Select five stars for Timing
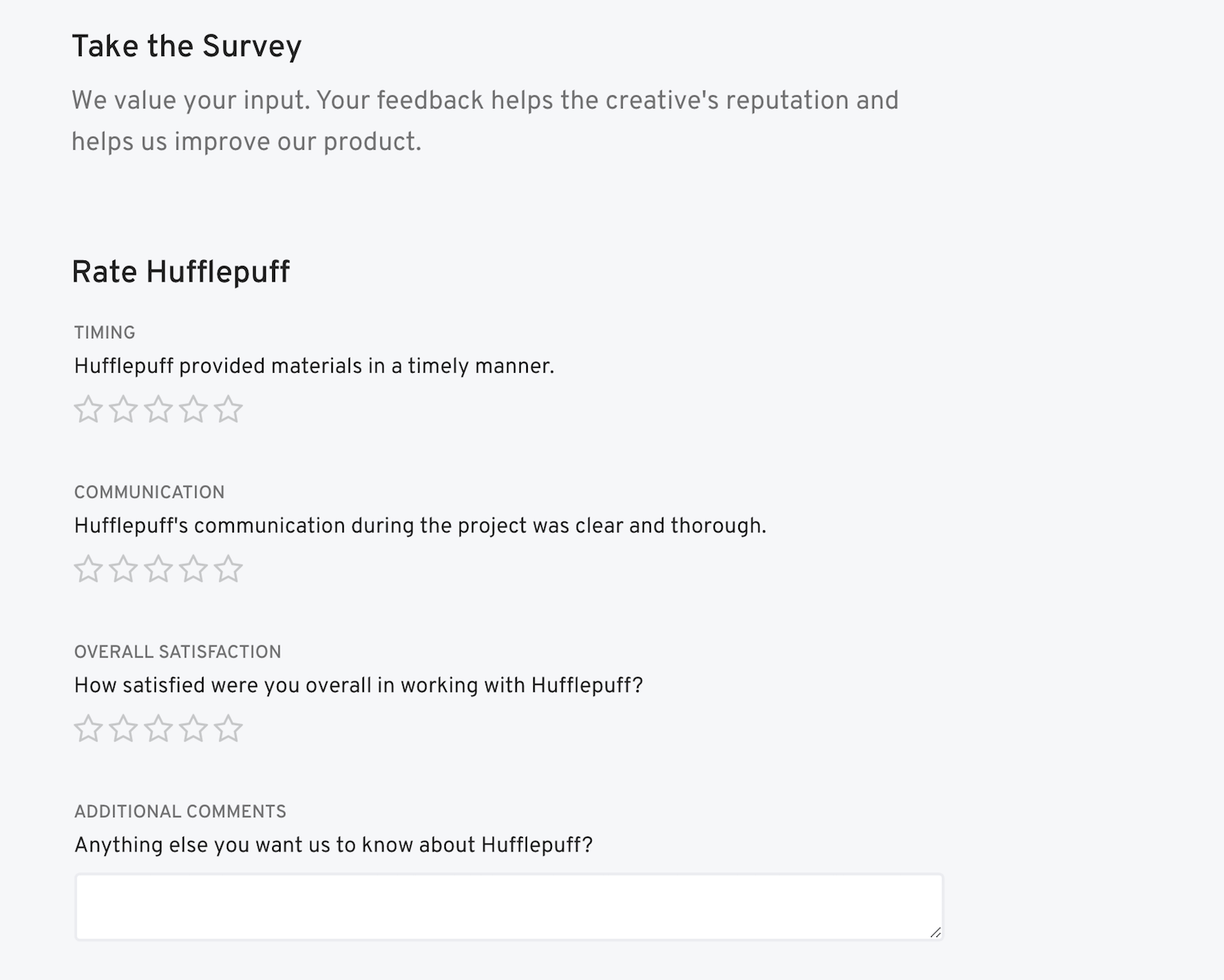 tap(228, 408)
